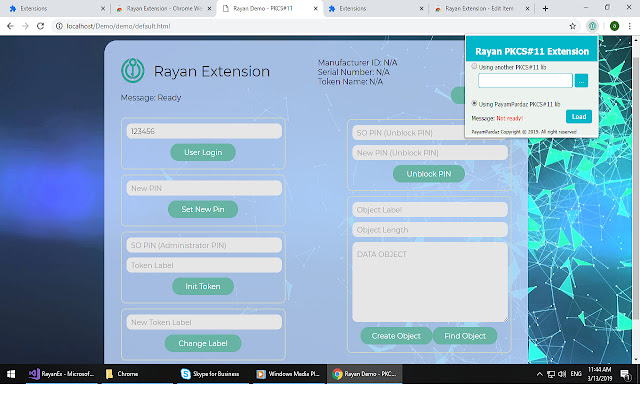This screenshot has height=400, width=640.
Task: View site information icon in address bar
Action: click(59, 26)
